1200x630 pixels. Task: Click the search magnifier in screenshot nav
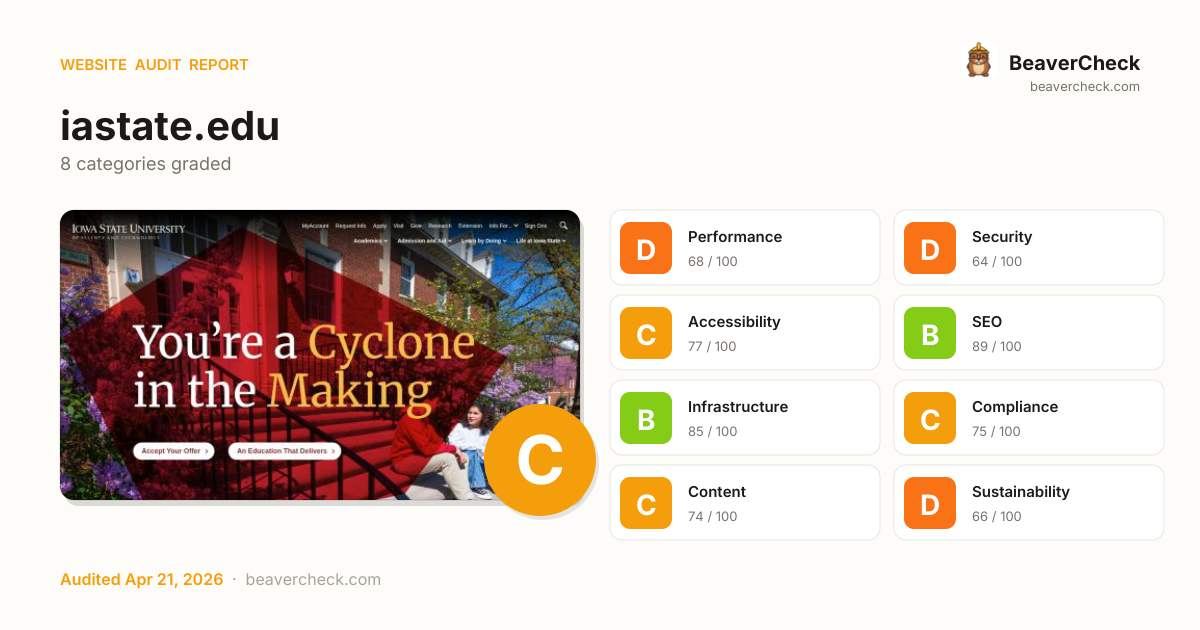click(563, 226)
